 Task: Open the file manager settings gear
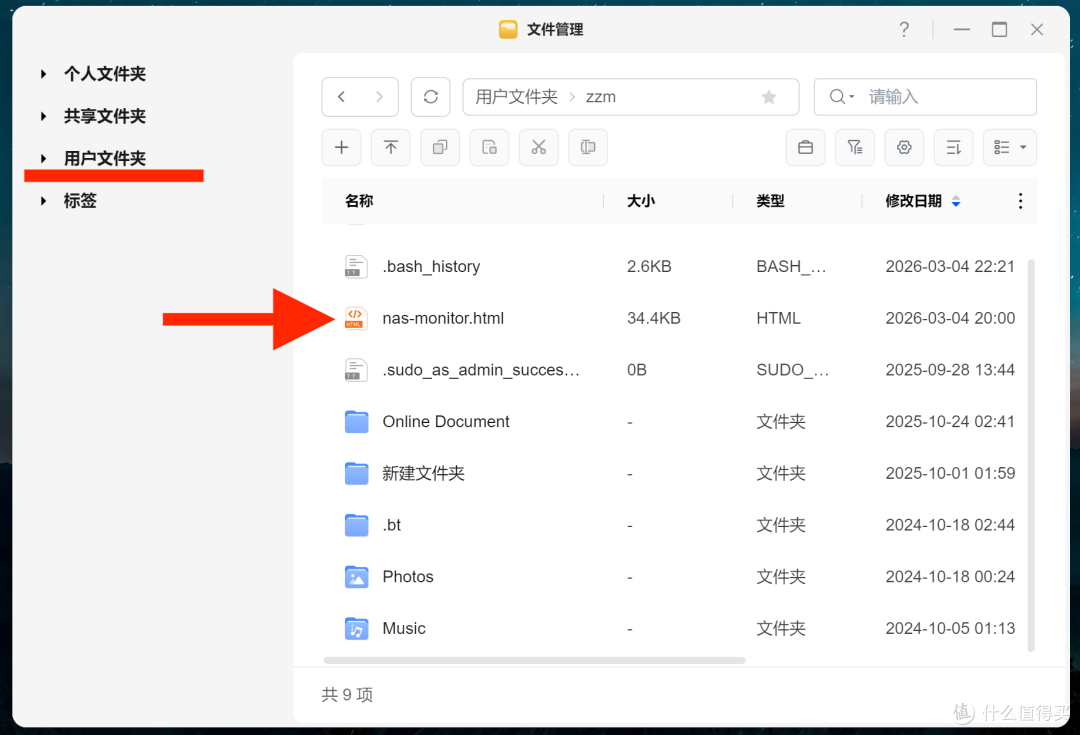click(904, 147)
